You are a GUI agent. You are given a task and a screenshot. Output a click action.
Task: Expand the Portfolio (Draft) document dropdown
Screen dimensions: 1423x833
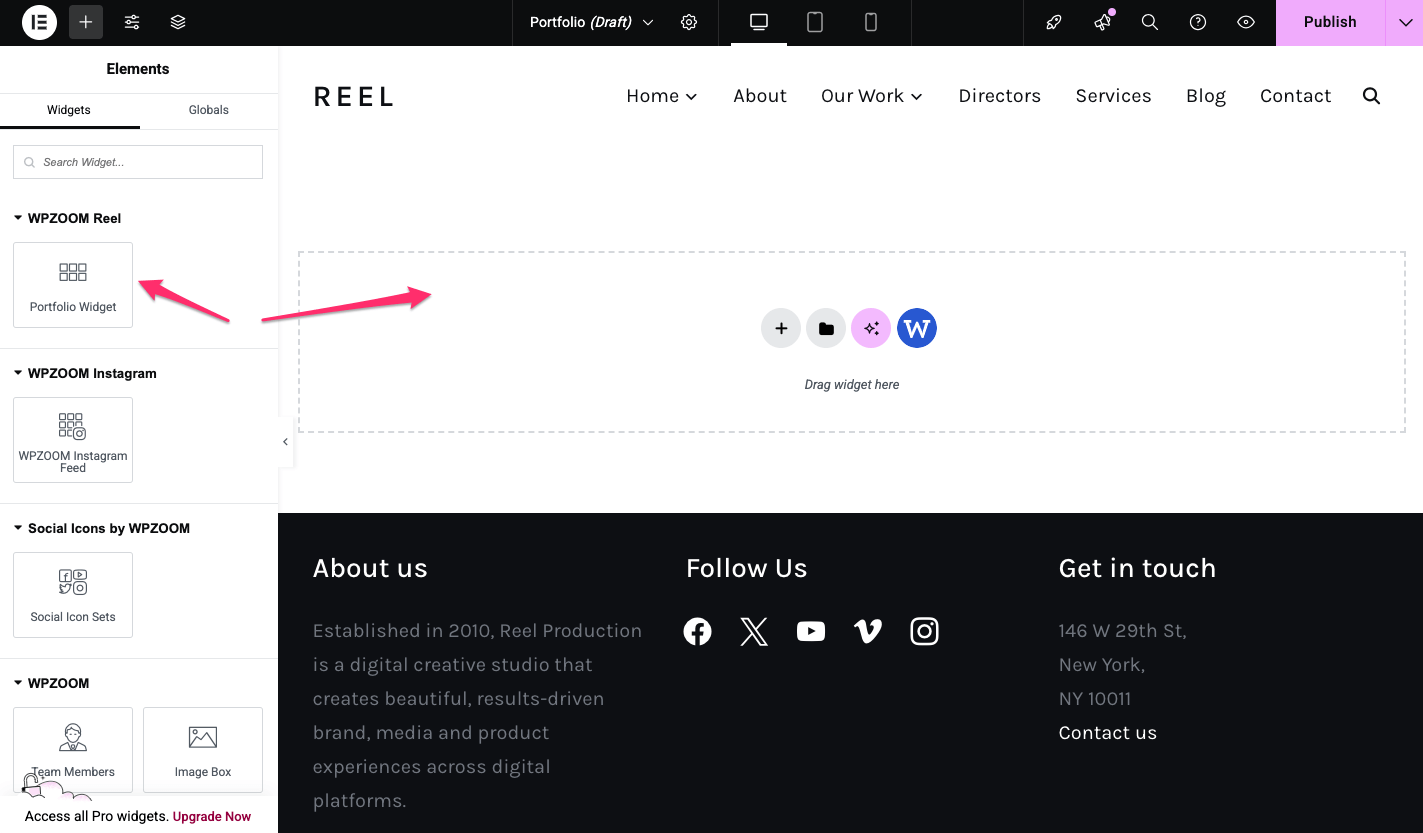tap(648, 22)
